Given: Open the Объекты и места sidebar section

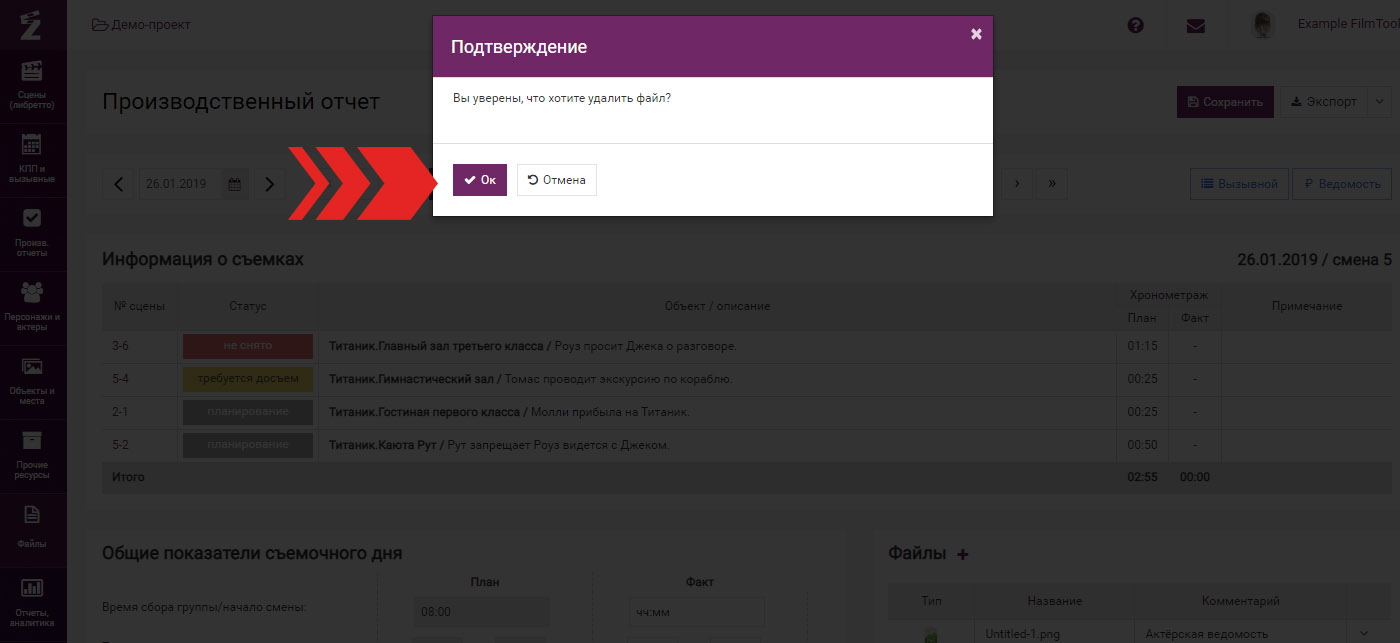Looking at the screenshot, I should [33, 381].
